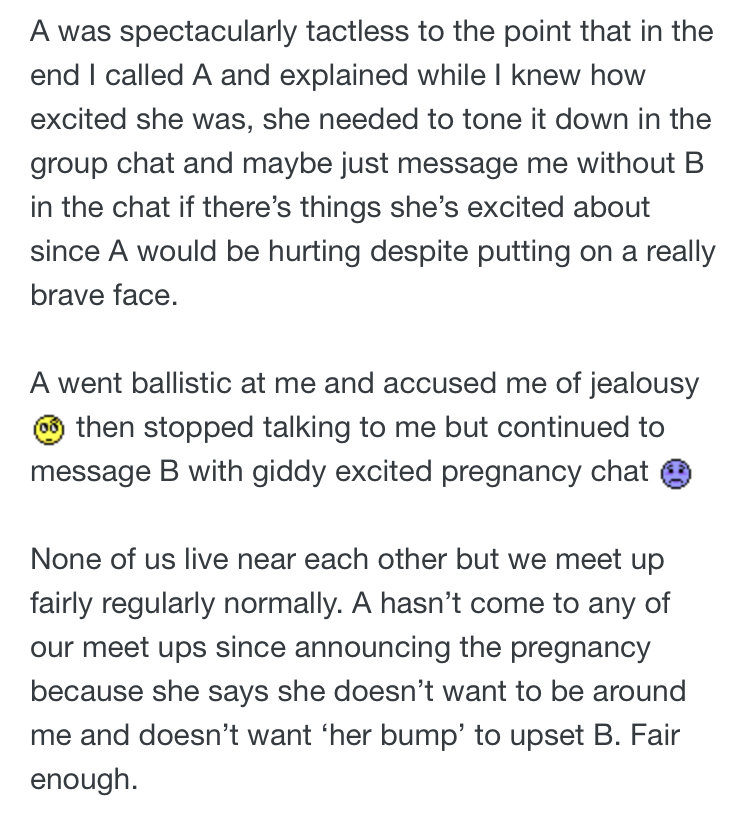The width and height of the screenshot is (750, 818).
Task: Click the phrase 'pregnancy chat'
Action: pyautogui.click(x=545, y=473)
